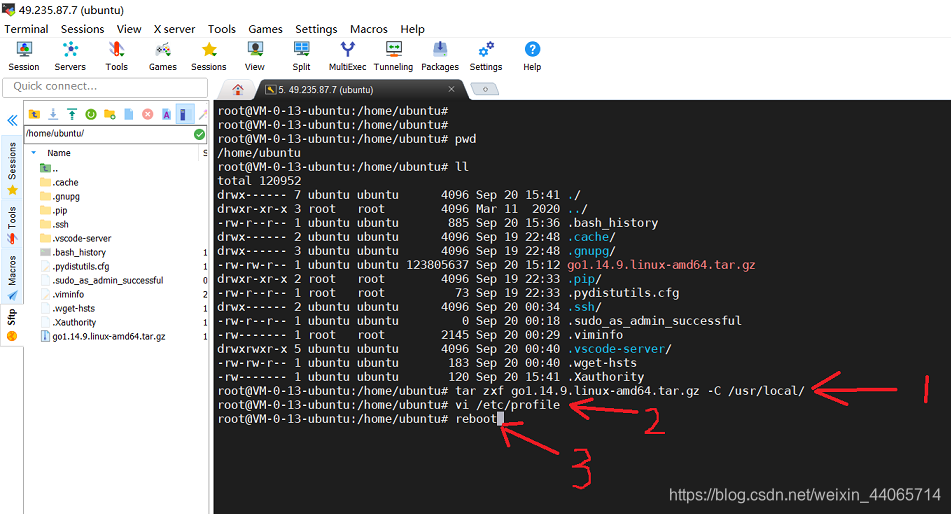Viewport: 951px width, 514px height.
Task: Select the .pydistutils.cfg file
Action: tap(75, 266)
